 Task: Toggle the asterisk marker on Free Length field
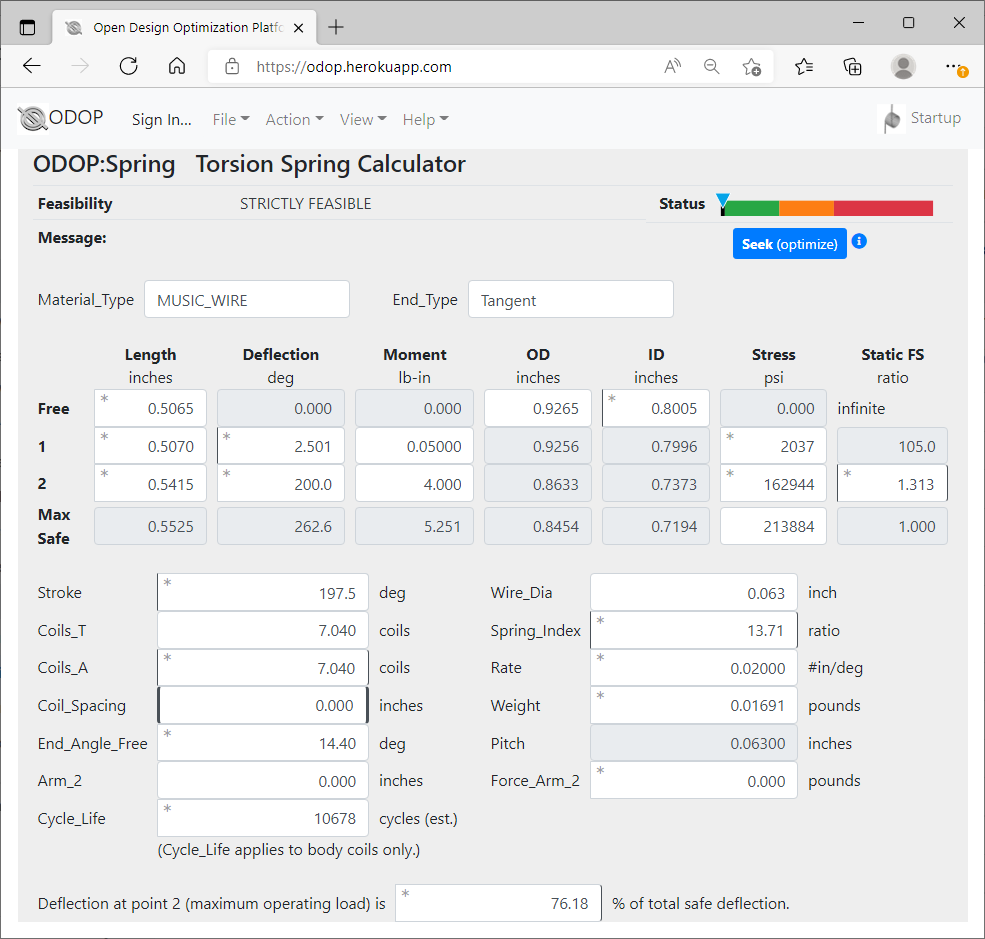pyautogui.click(x=104, y=399)
